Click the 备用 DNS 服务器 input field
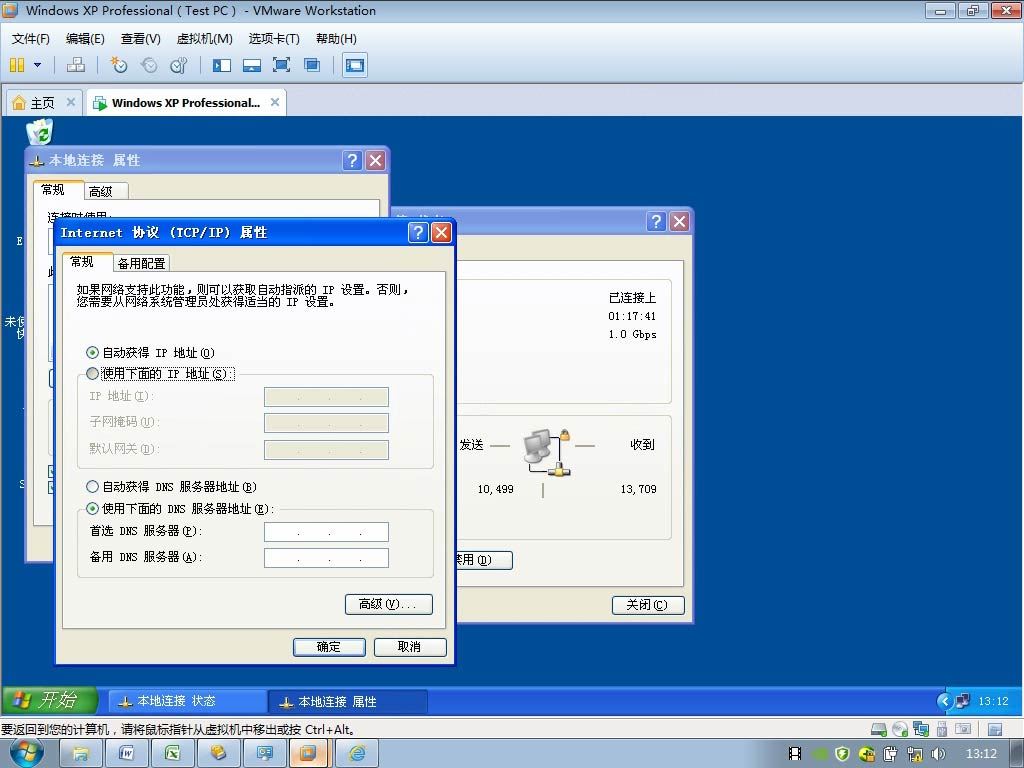The image size is (1024, 768). coord(326,558)
